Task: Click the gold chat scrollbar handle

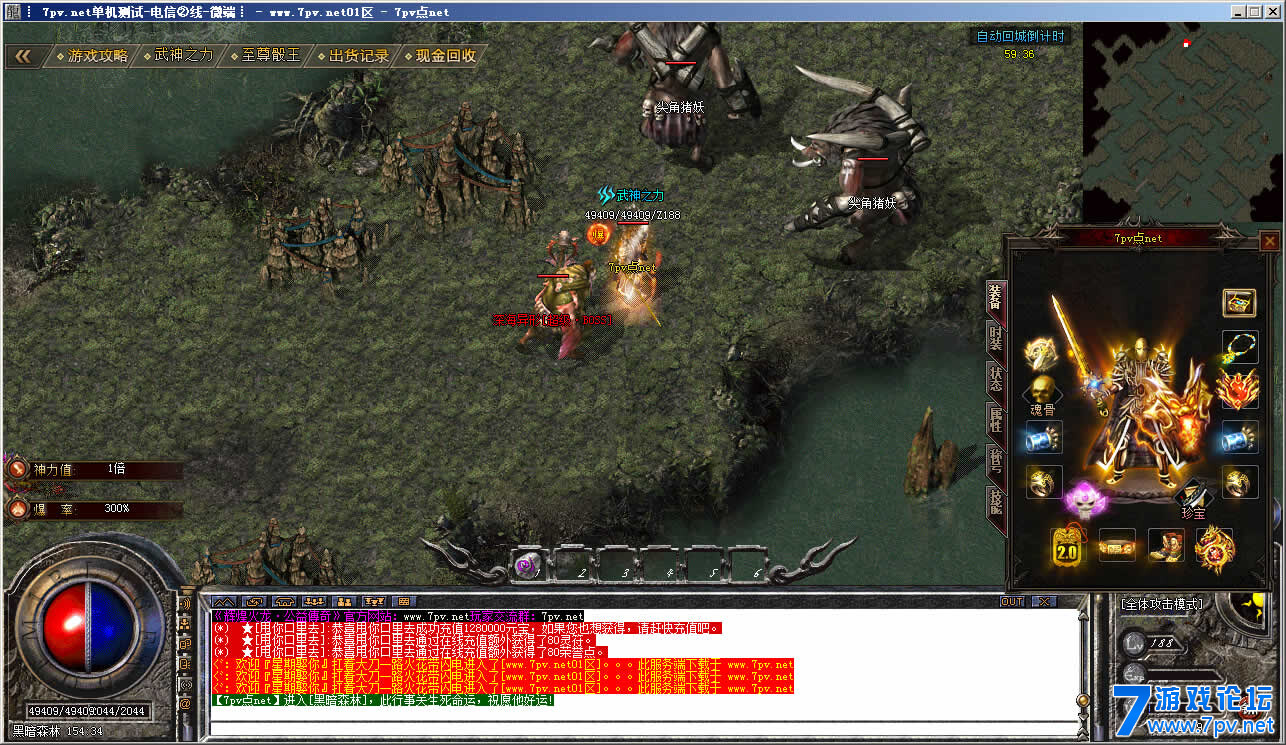Action: coord(1083,700)
